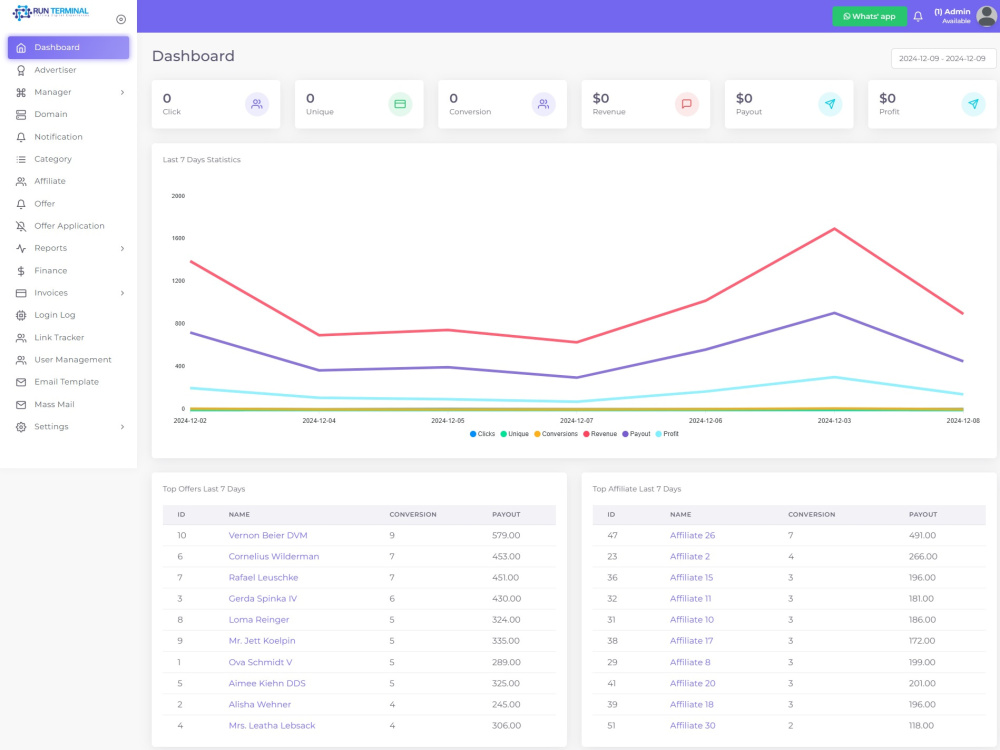This screenshot has width=1000, height=750.
Task: Toggle Unique series in chart legend
Action: 515,434
